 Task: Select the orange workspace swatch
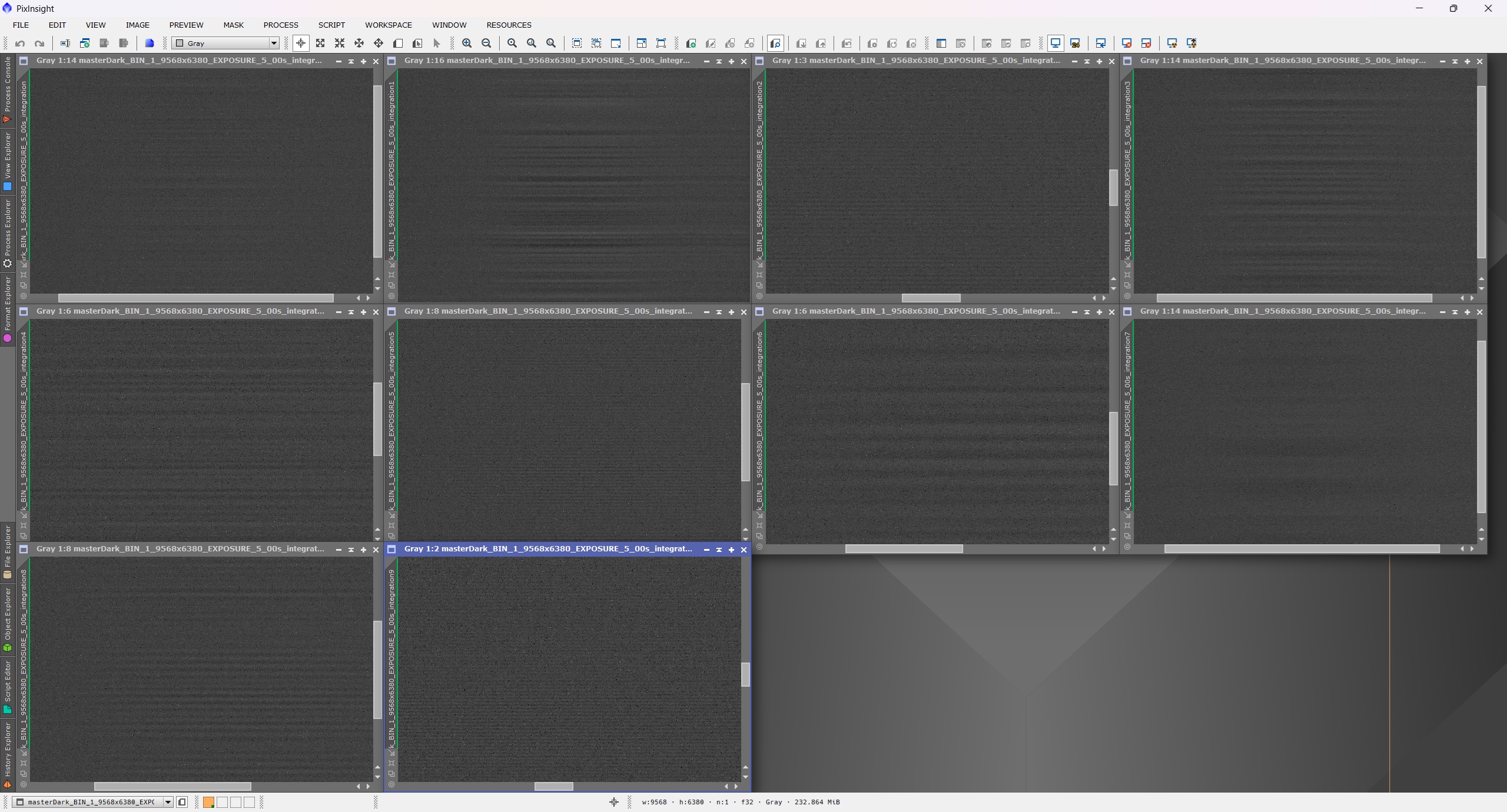point(208,802)
